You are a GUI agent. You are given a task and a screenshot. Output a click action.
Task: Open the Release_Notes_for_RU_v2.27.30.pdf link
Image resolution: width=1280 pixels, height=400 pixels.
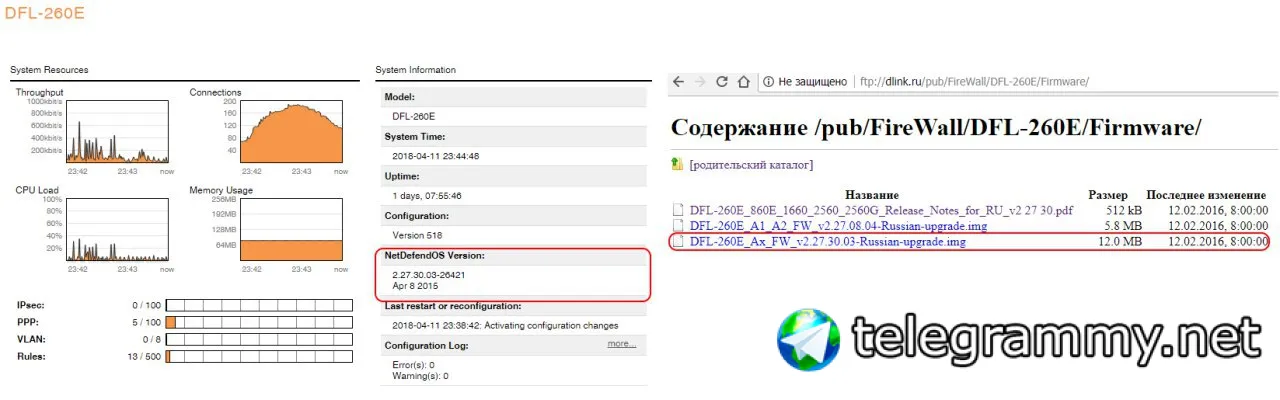click(881, 211)
